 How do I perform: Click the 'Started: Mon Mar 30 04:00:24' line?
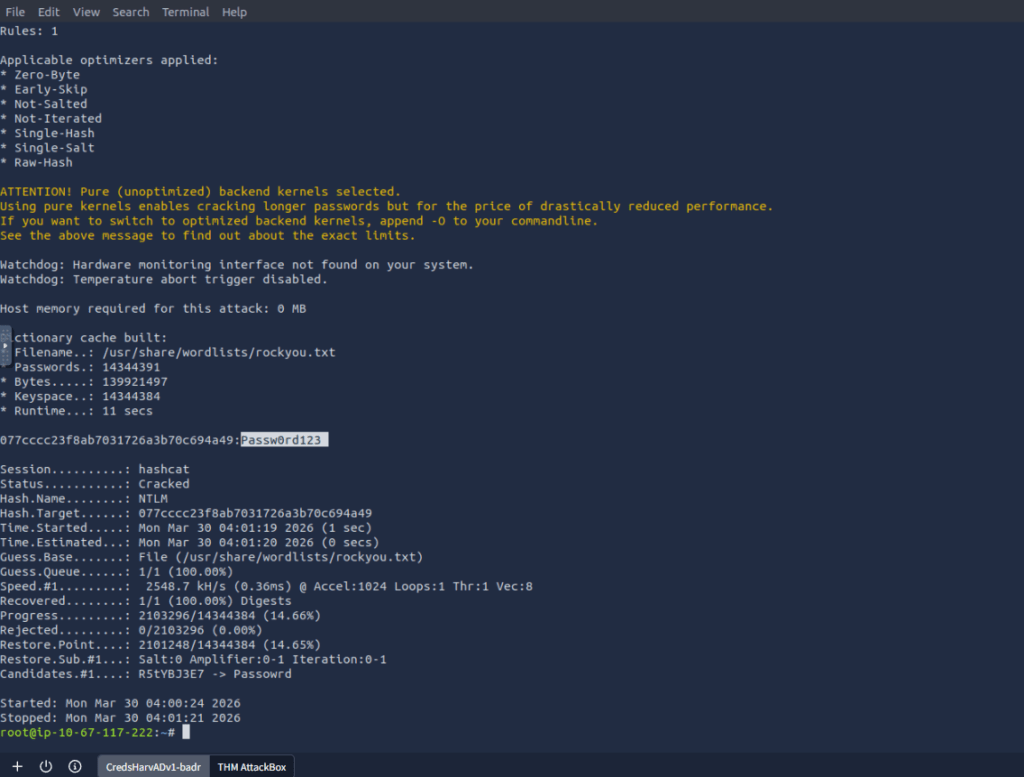click(120, 703)
